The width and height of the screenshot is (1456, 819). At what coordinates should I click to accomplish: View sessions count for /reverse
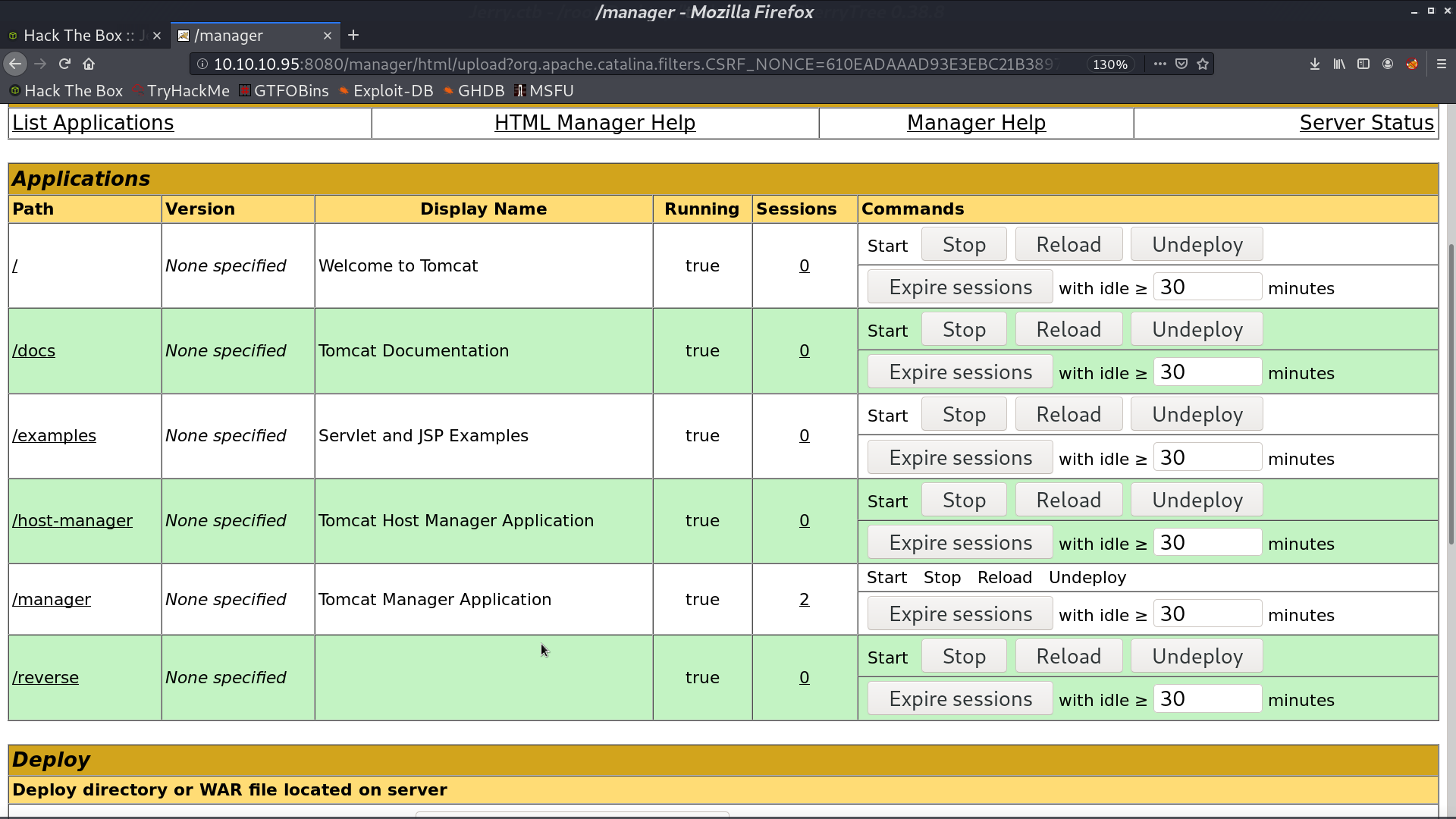point(805,678)
